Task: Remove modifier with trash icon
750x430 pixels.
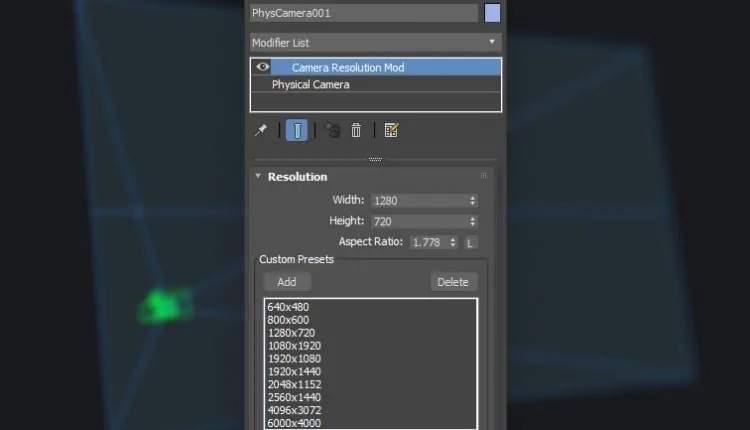Action: click(355, 130)
